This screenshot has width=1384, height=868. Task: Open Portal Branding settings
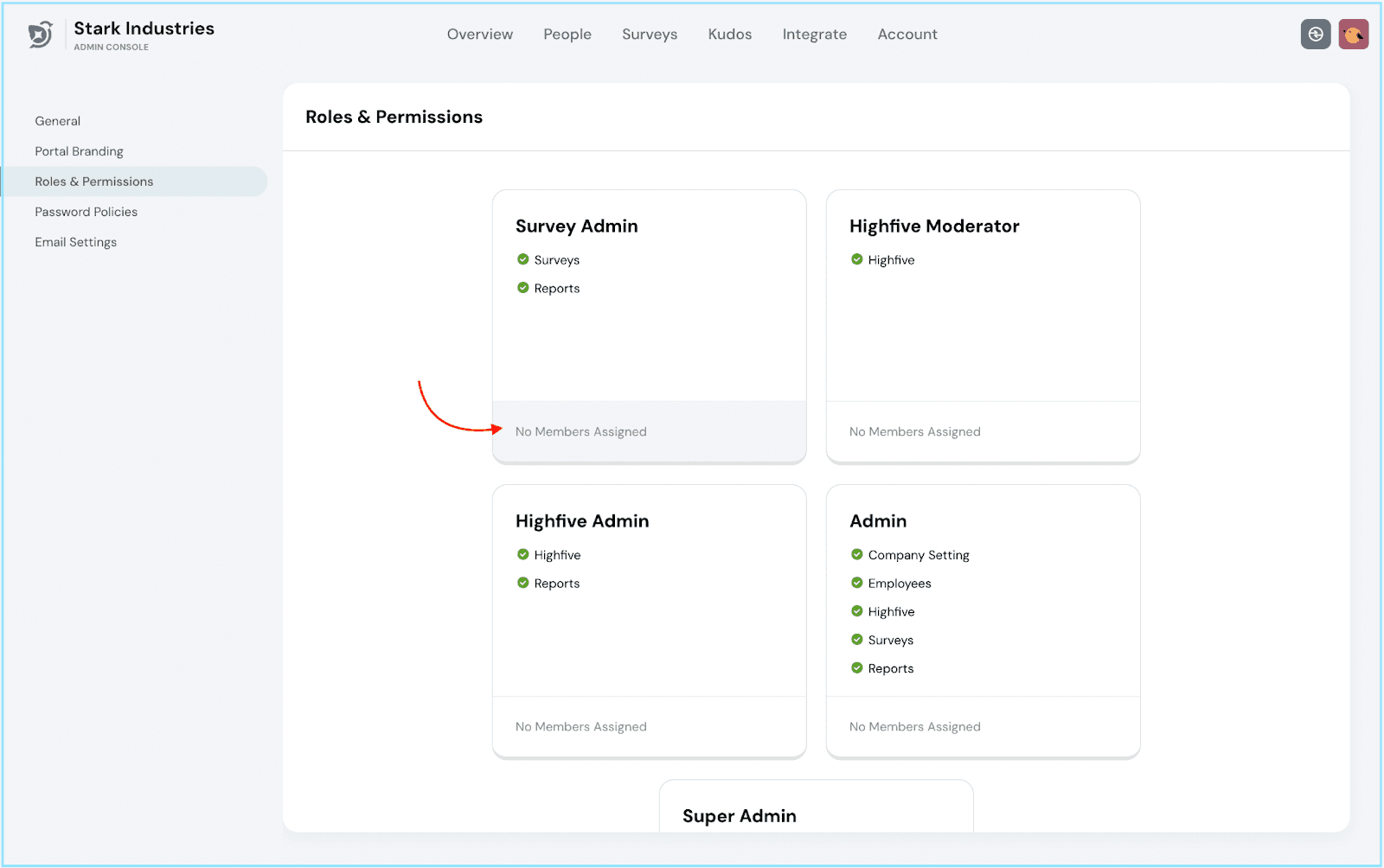click(79, 151)
